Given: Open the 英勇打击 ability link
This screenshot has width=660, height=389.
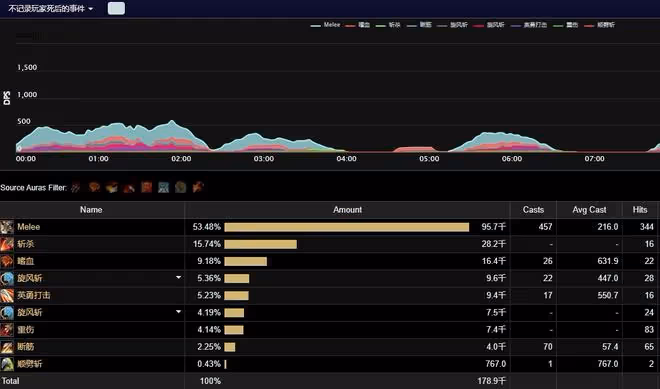Looking at the screenshot, I should coord(34,296).
